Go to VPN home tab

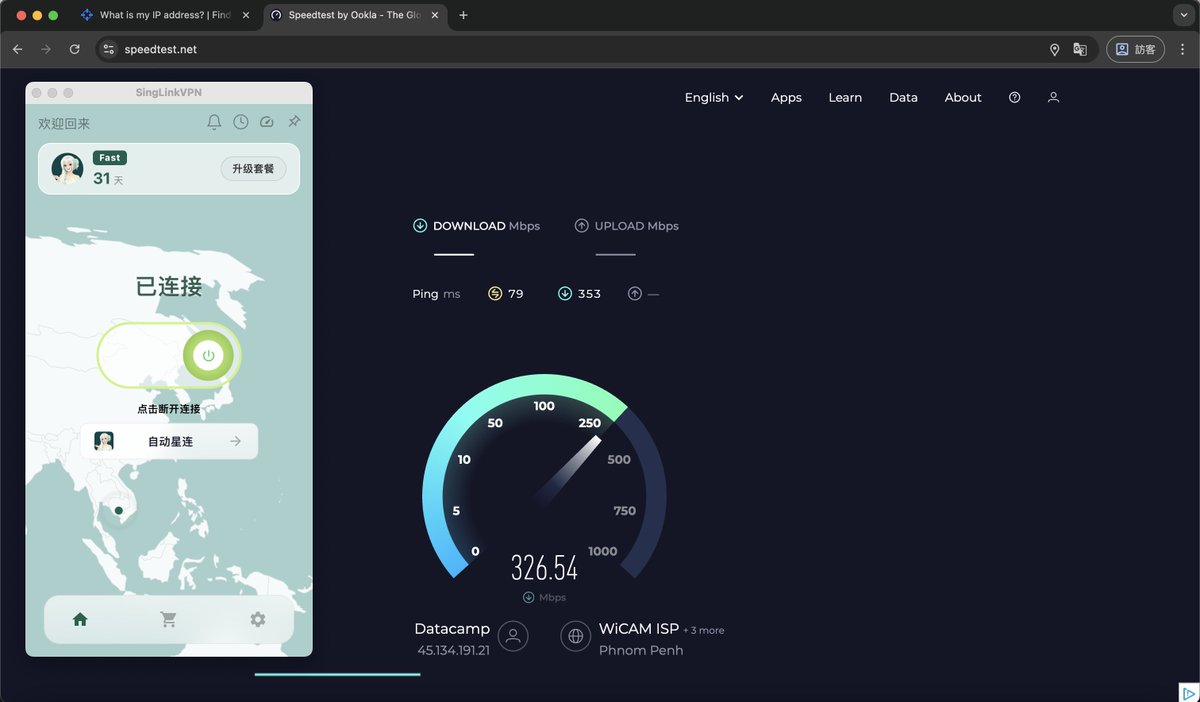[x=80, y=620]
